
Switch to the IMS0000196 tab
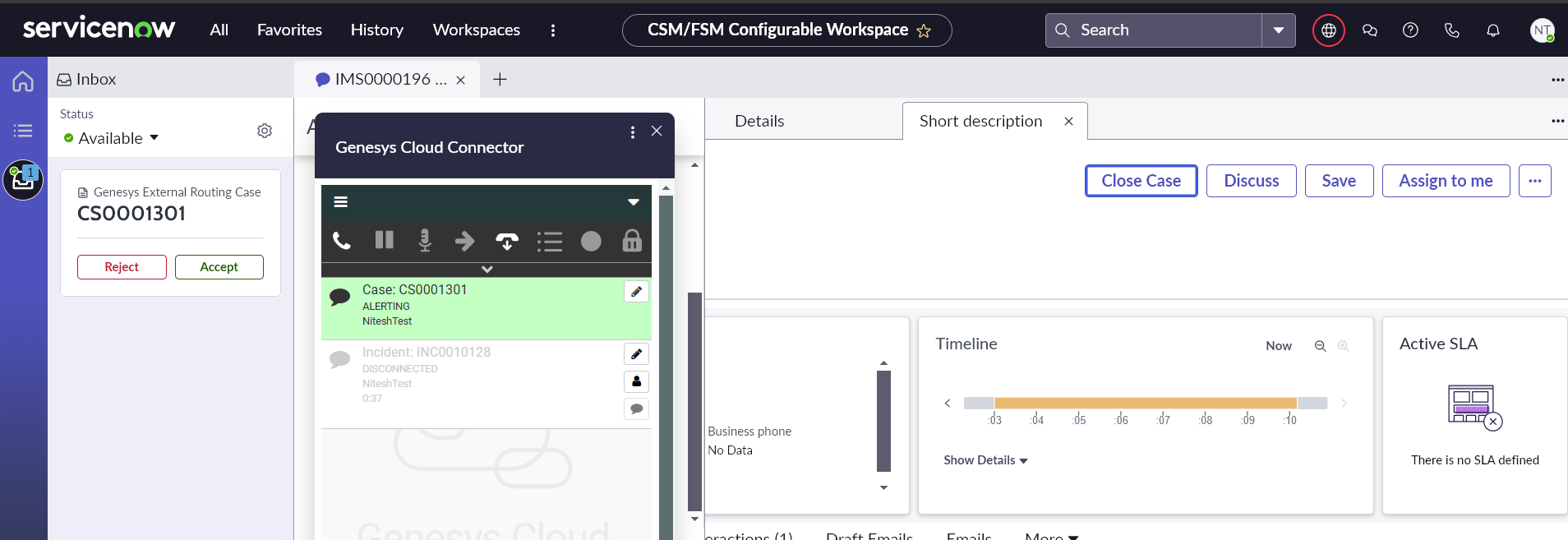[x=386, y=80]
